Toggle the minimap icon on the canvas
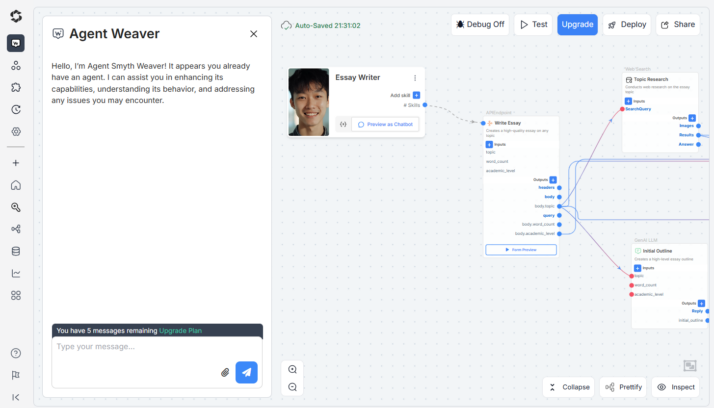The width and height of the screenshot is (714, 408). click(x=689, y=366)
